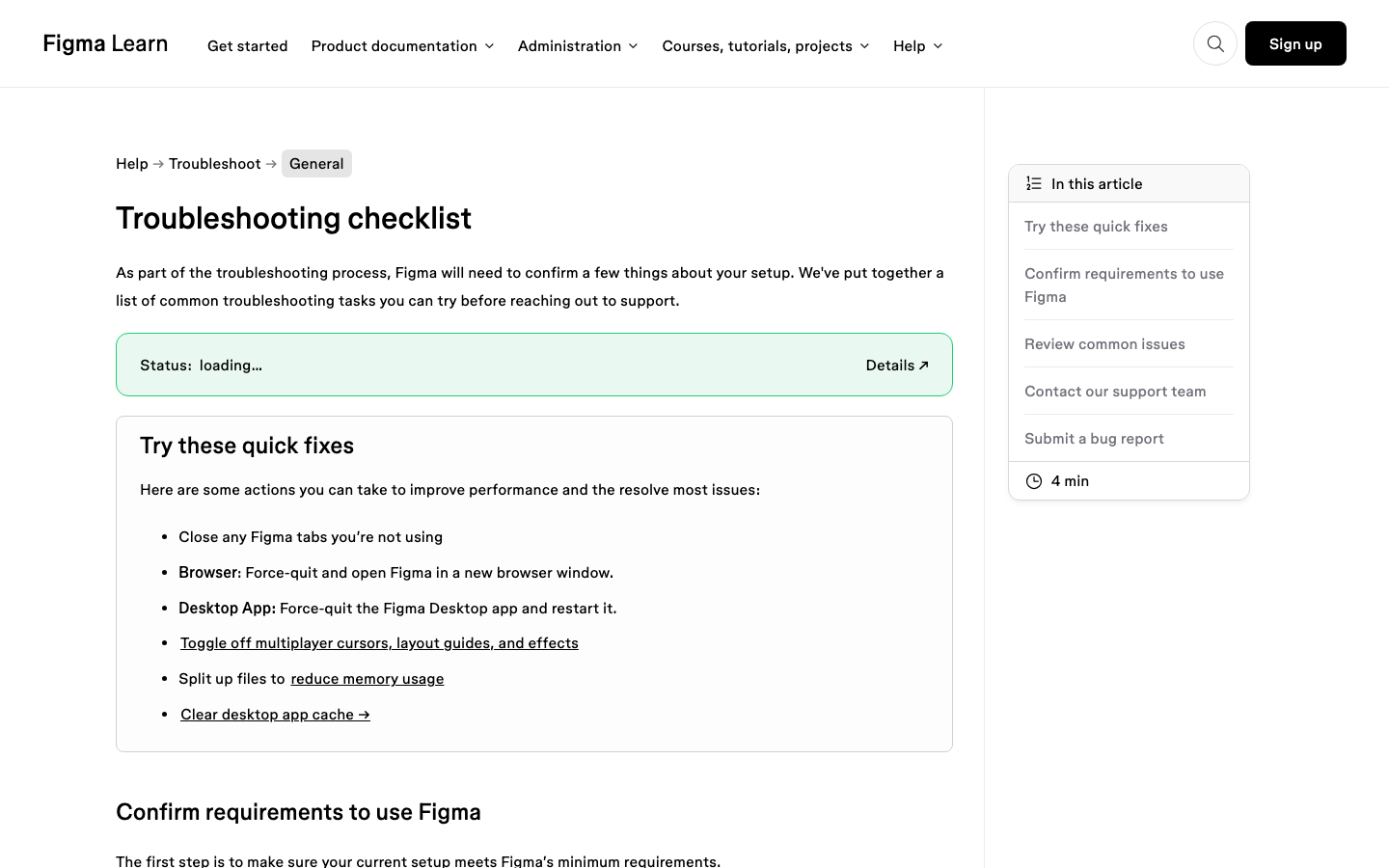Viewport: 1389px width, 868px height.
Task: Open Courses, tutorials, projects dropdown
Action: click(766, 45)
